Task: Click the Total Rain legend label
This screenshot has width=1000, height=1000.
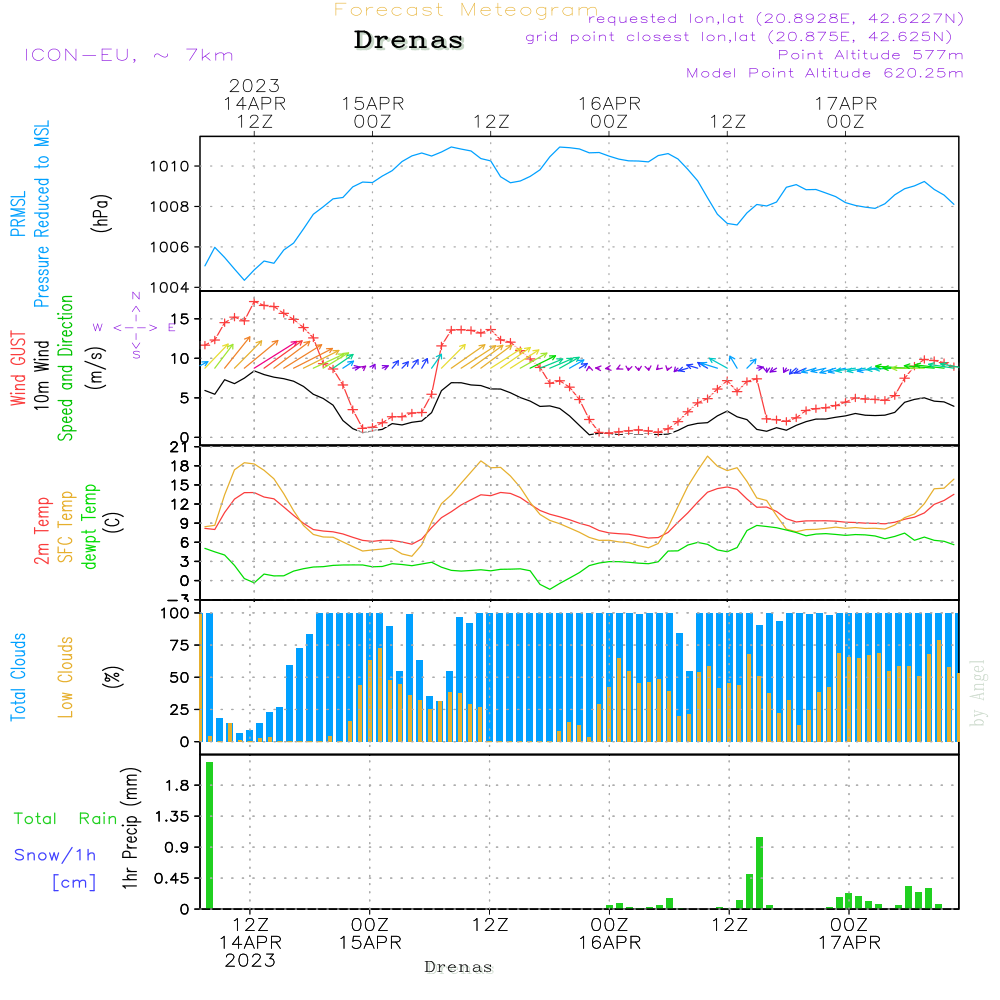Action: [65, 819]
